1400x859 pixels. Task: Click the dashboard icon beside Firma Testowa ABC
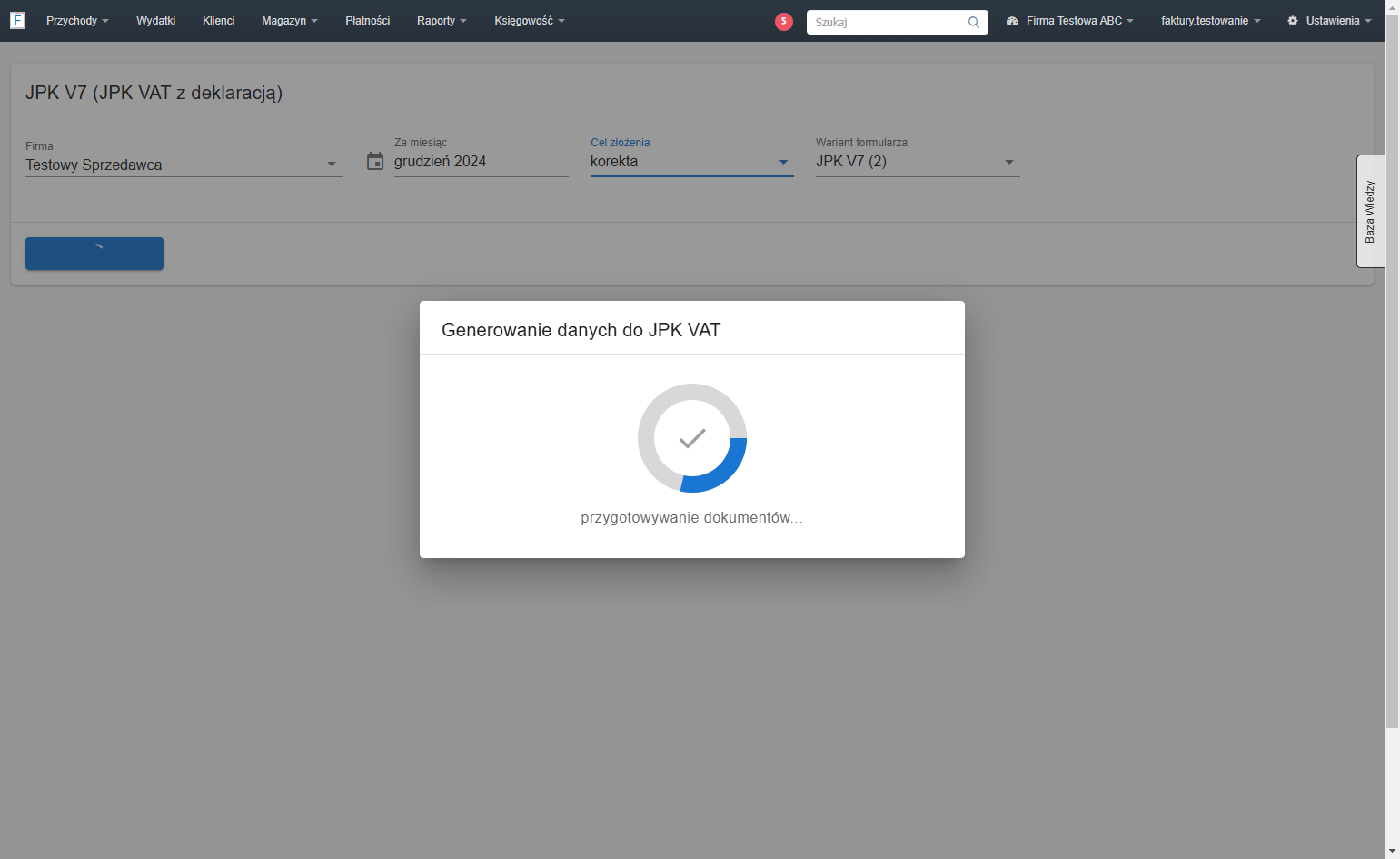click(1012, 21)
